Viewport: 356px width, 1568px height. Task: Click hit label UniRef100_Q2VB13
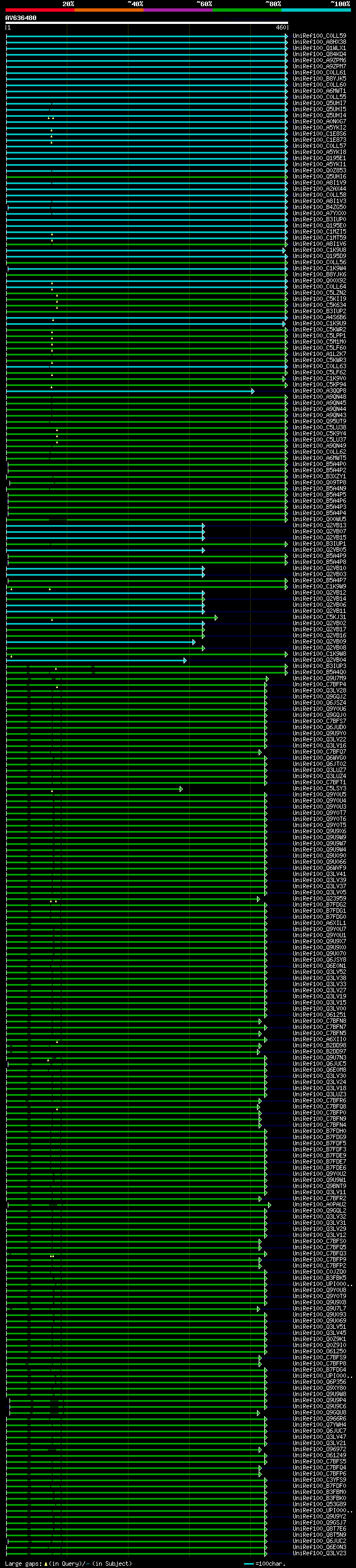[x=319, y=525]
